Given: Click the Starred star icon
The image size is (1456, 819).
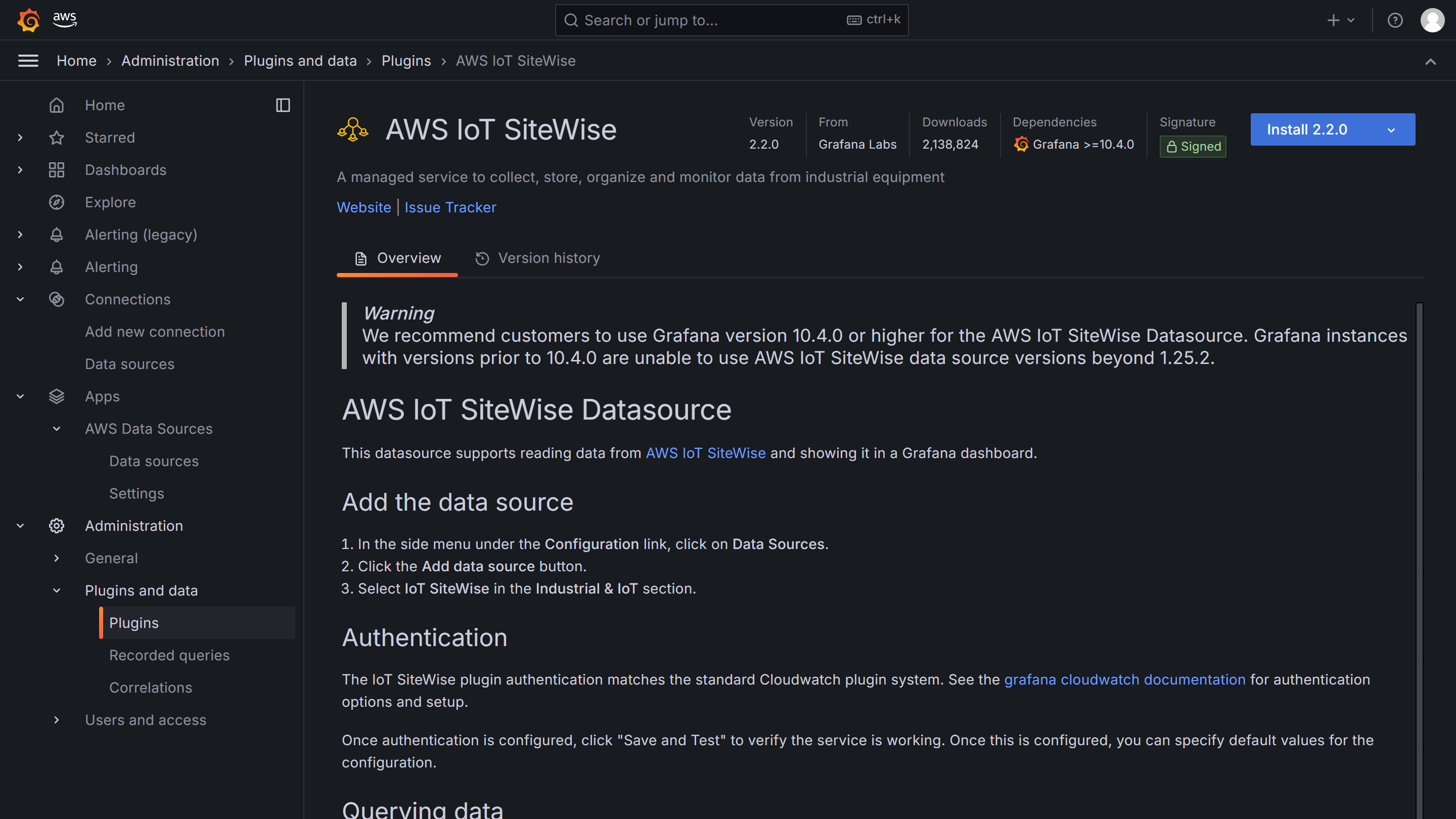Looking at the screenshot, I should click(x=57, y=138).
